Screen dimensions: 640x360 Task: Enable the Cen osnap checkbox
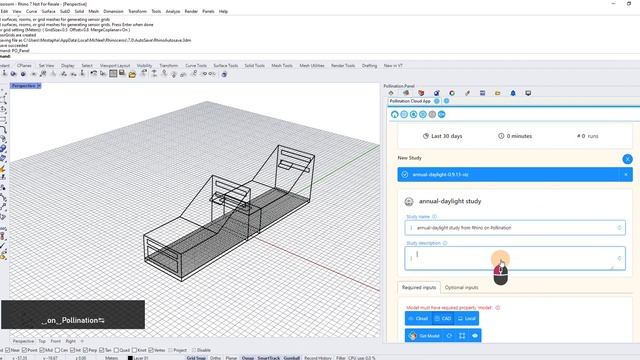coord(57,350)
